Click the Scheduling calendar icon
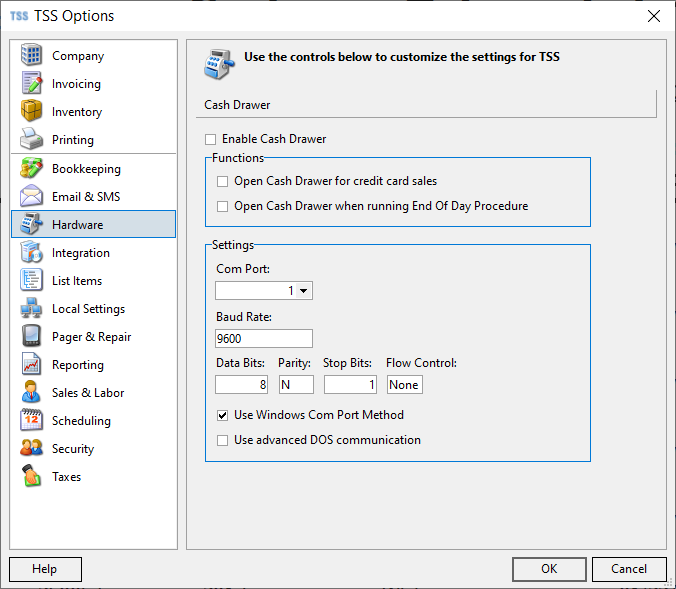 click(x=31, y=420)
